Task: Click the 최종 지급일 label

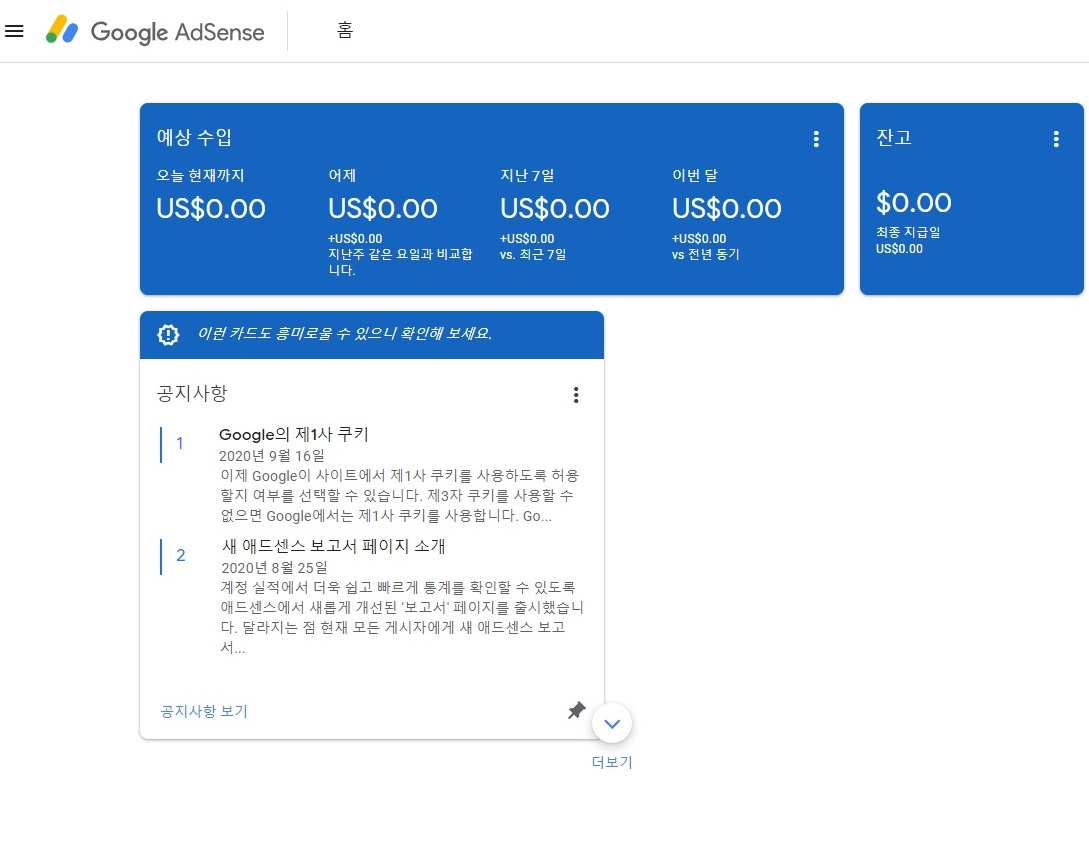Action: point(908,232)
